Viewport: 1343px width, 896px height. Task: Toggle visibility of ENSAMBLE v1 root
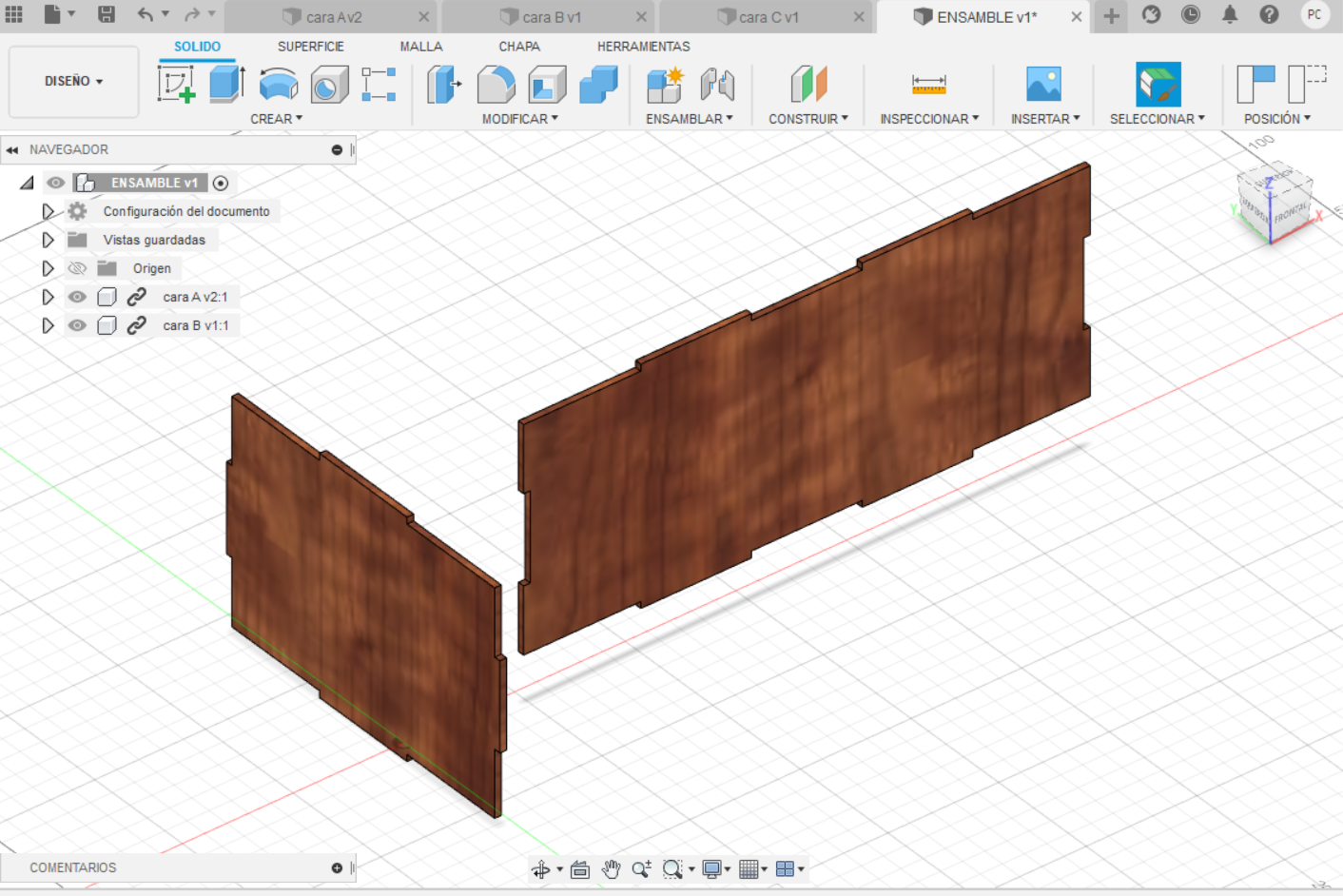coord(56,183)
